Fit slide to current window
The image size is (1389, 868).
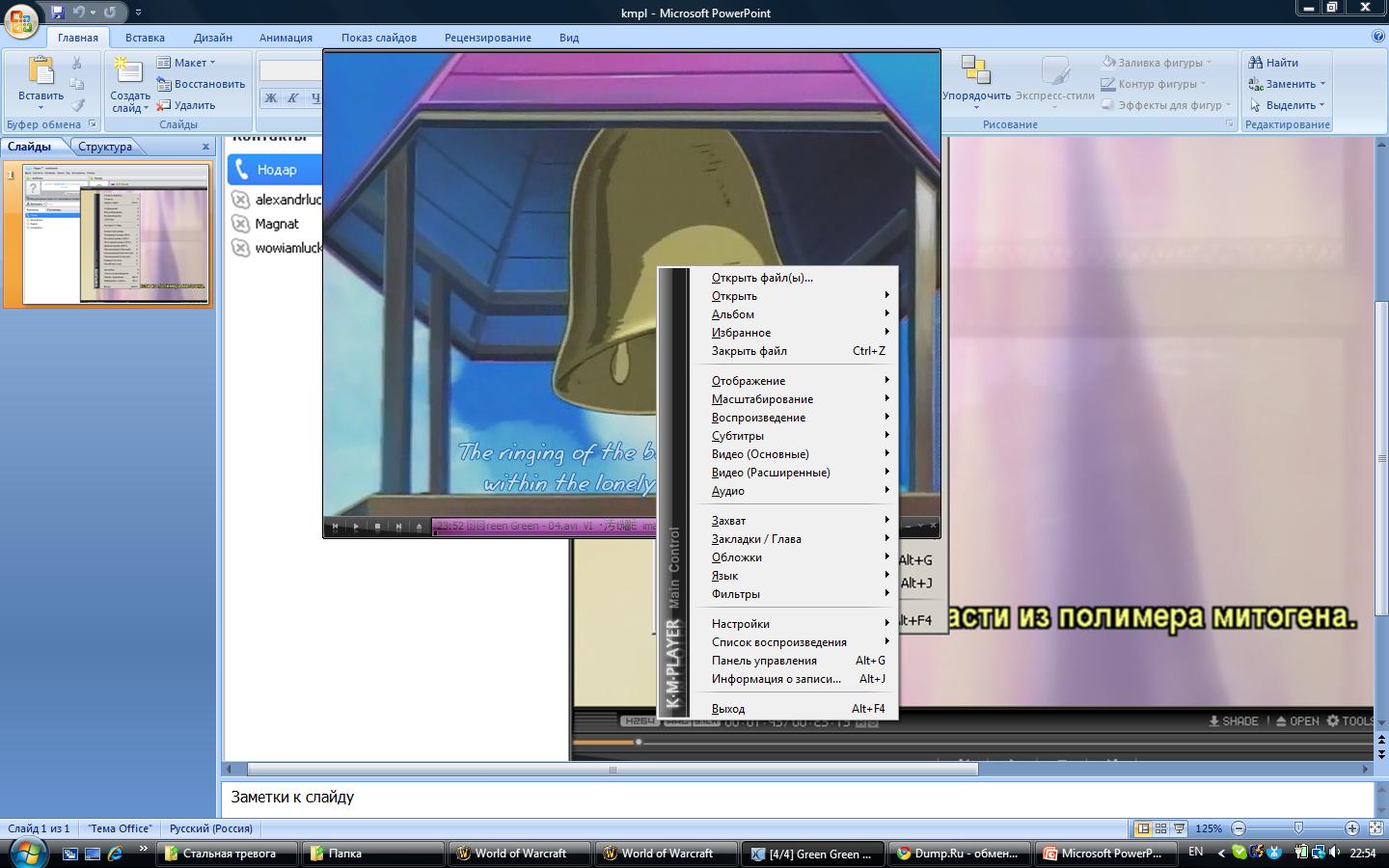tap(1376, 828)
